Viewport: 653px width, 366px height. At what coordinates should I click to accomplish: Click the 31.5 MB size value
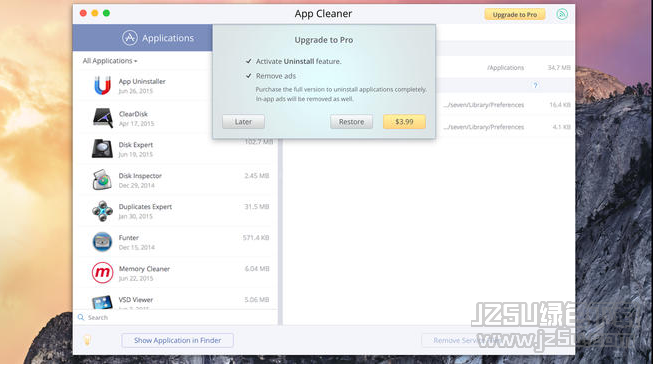point(257,207)
